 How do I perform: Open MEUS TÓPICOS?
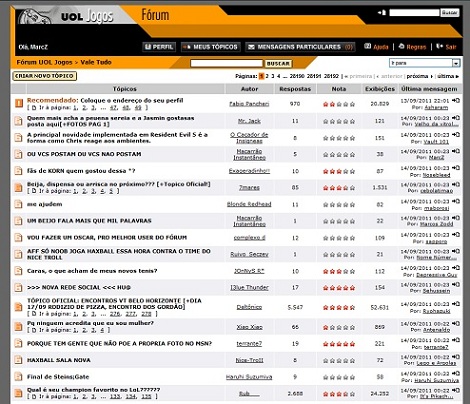[x=211, y=47]
